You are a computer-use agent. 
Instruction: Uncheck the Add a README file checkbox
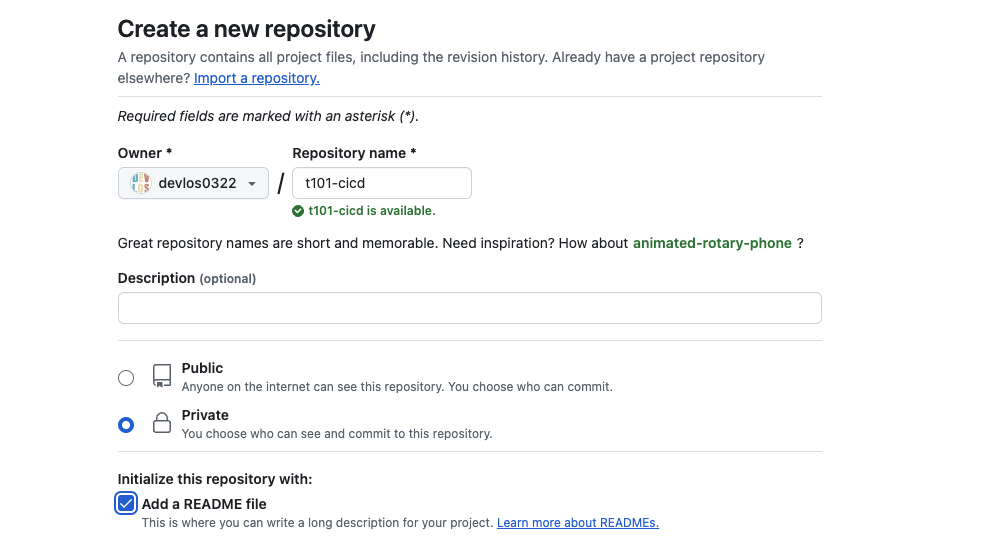pyautogui.click(x=126, y=503)
